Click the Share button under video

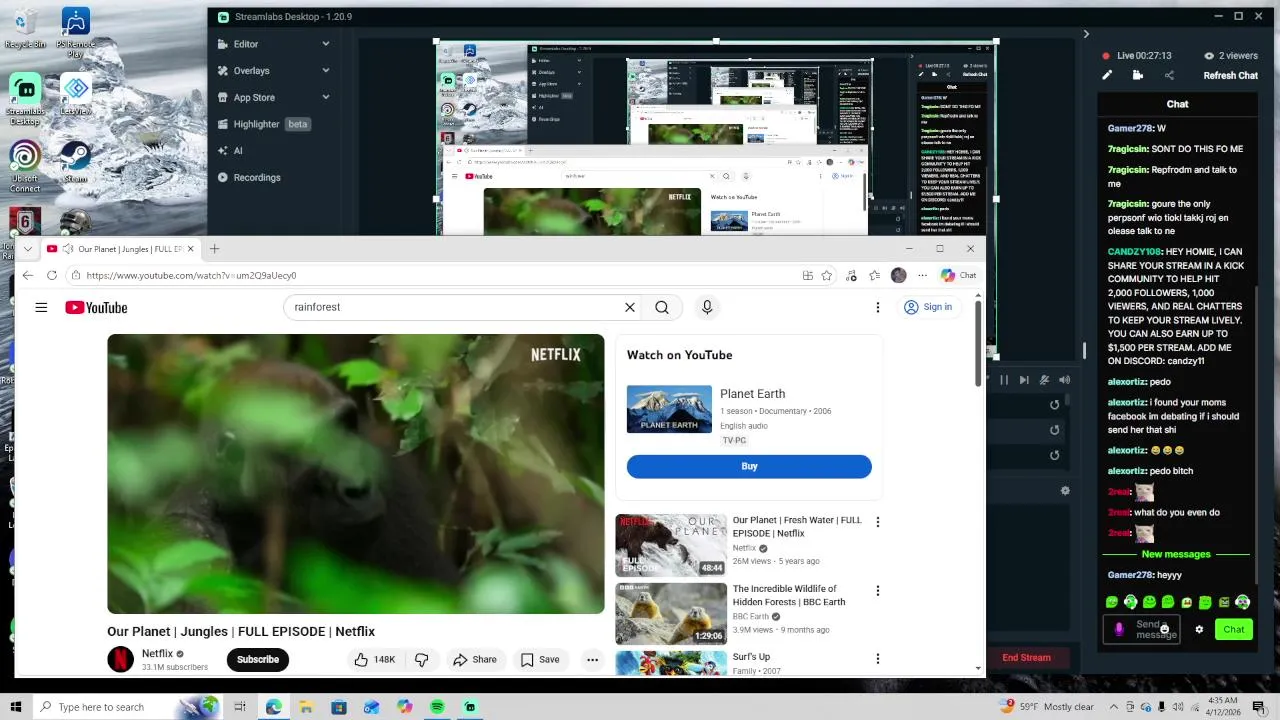474,659
